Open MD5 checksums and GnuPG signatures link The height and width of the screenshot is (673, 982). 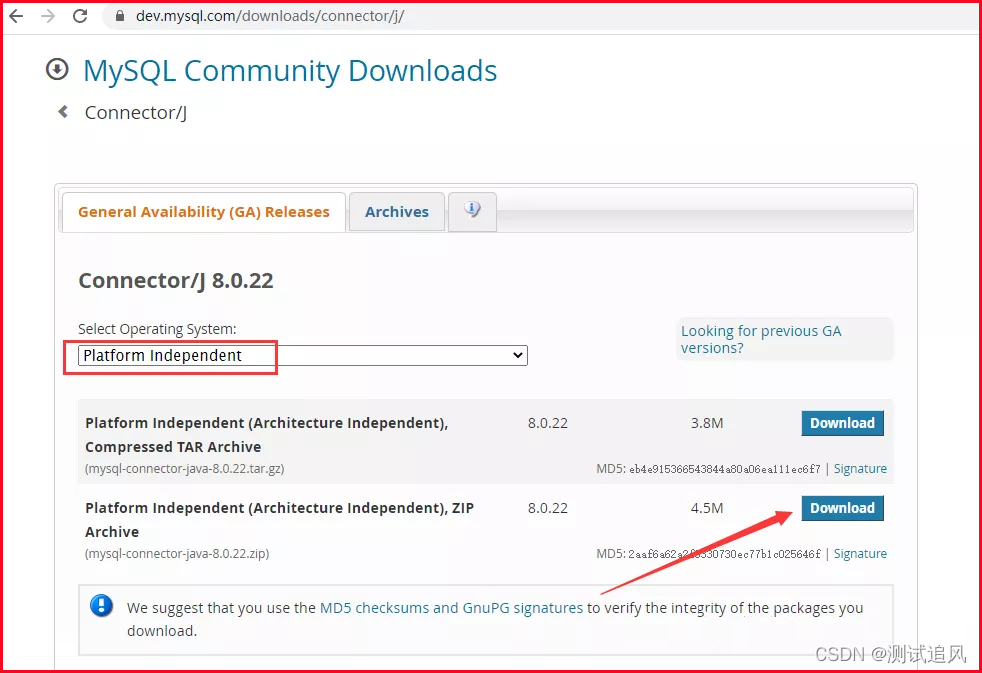(452, 608)
